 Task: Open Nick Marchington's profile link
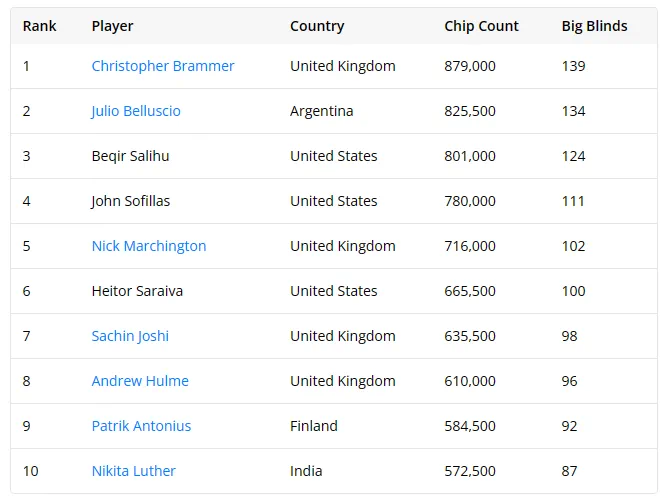coord(149,246)
